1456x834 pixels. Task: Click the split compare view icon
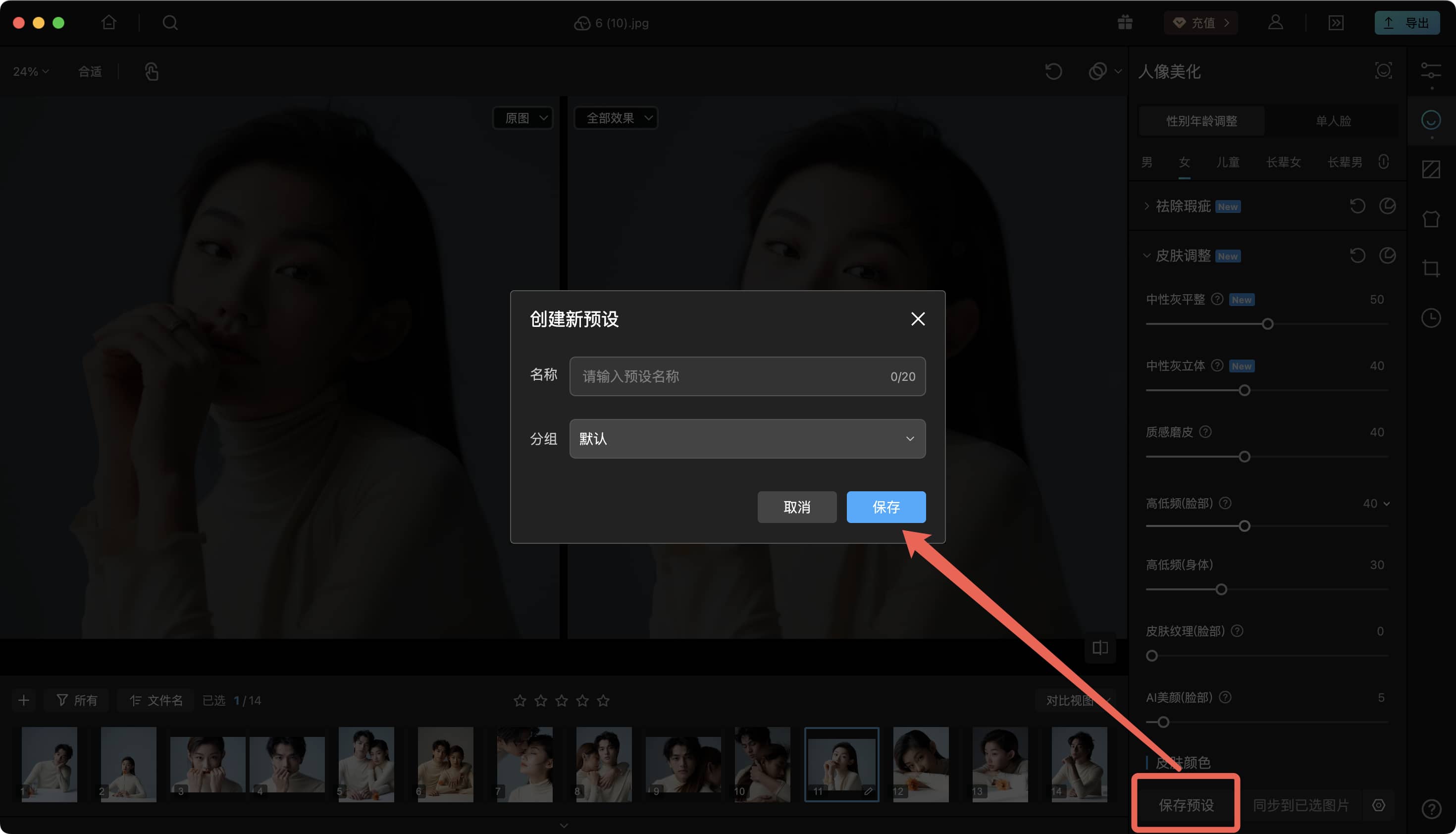[x=1100, y=648]
